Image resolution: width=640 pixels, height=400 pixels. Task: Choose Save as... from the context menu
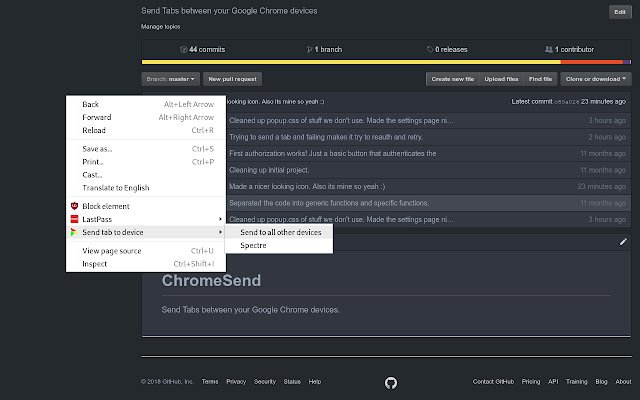click(x=146, y=149)
